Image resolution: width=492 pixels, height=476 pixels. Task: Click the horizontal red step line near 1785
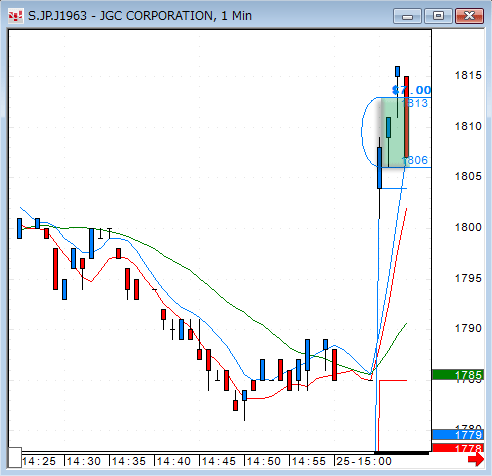point(393,380)
